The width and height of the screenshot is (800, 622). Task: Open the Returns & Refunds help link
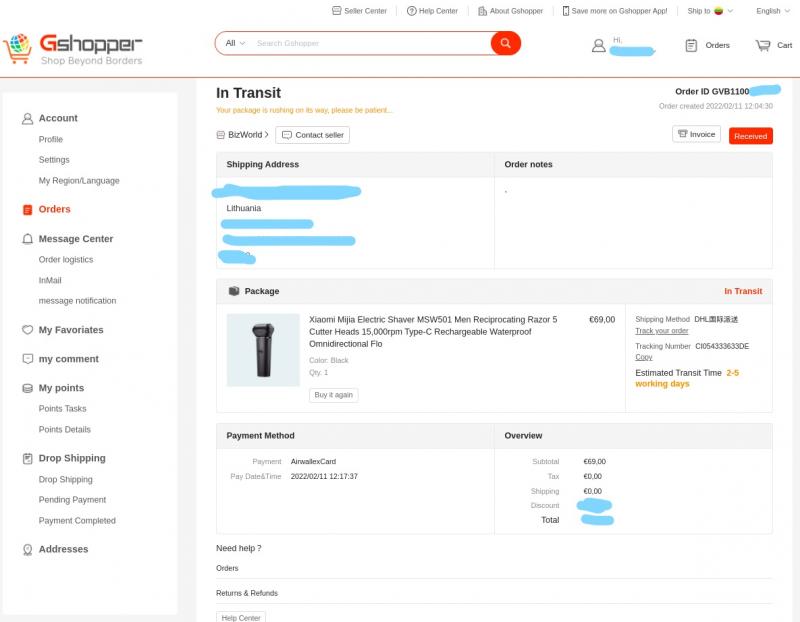point(247,593)
